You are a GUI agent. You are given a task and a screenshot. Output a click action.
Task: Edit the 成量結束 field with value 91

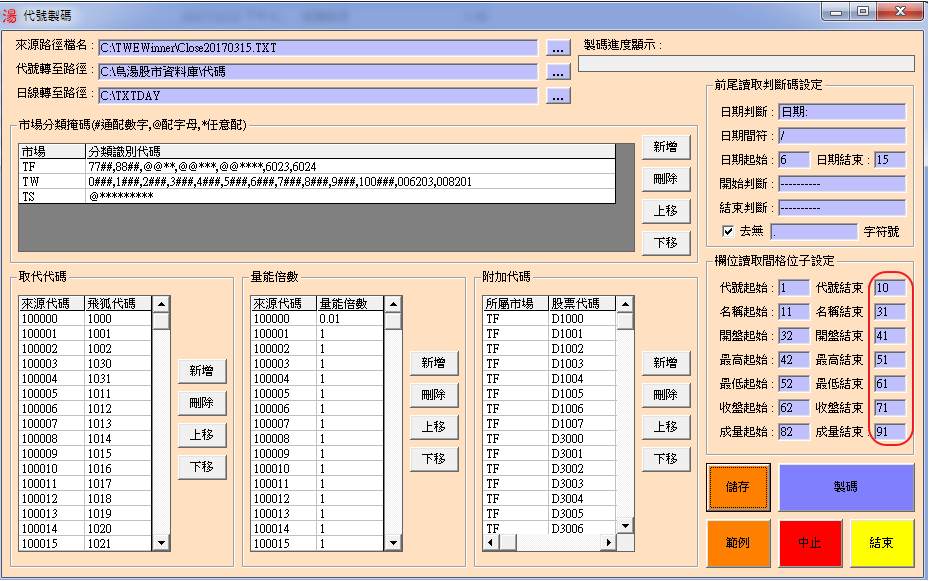coord(890,432)
